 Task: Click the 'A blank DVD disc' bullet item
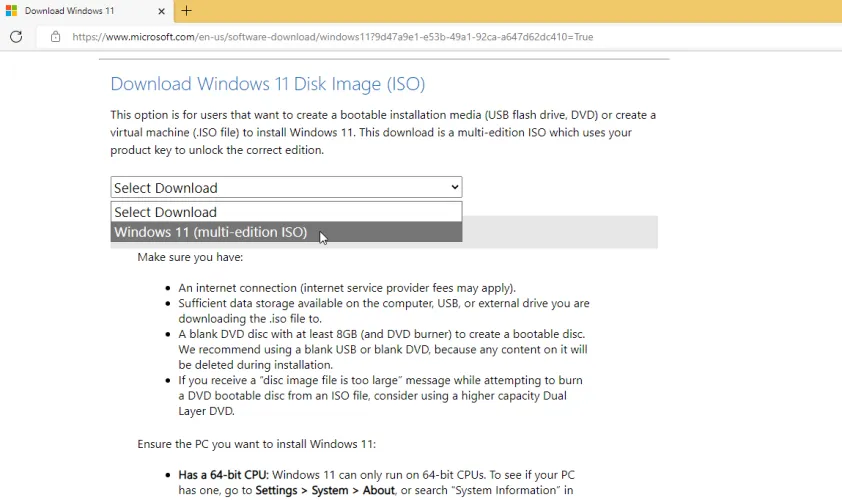click(381, 334)
